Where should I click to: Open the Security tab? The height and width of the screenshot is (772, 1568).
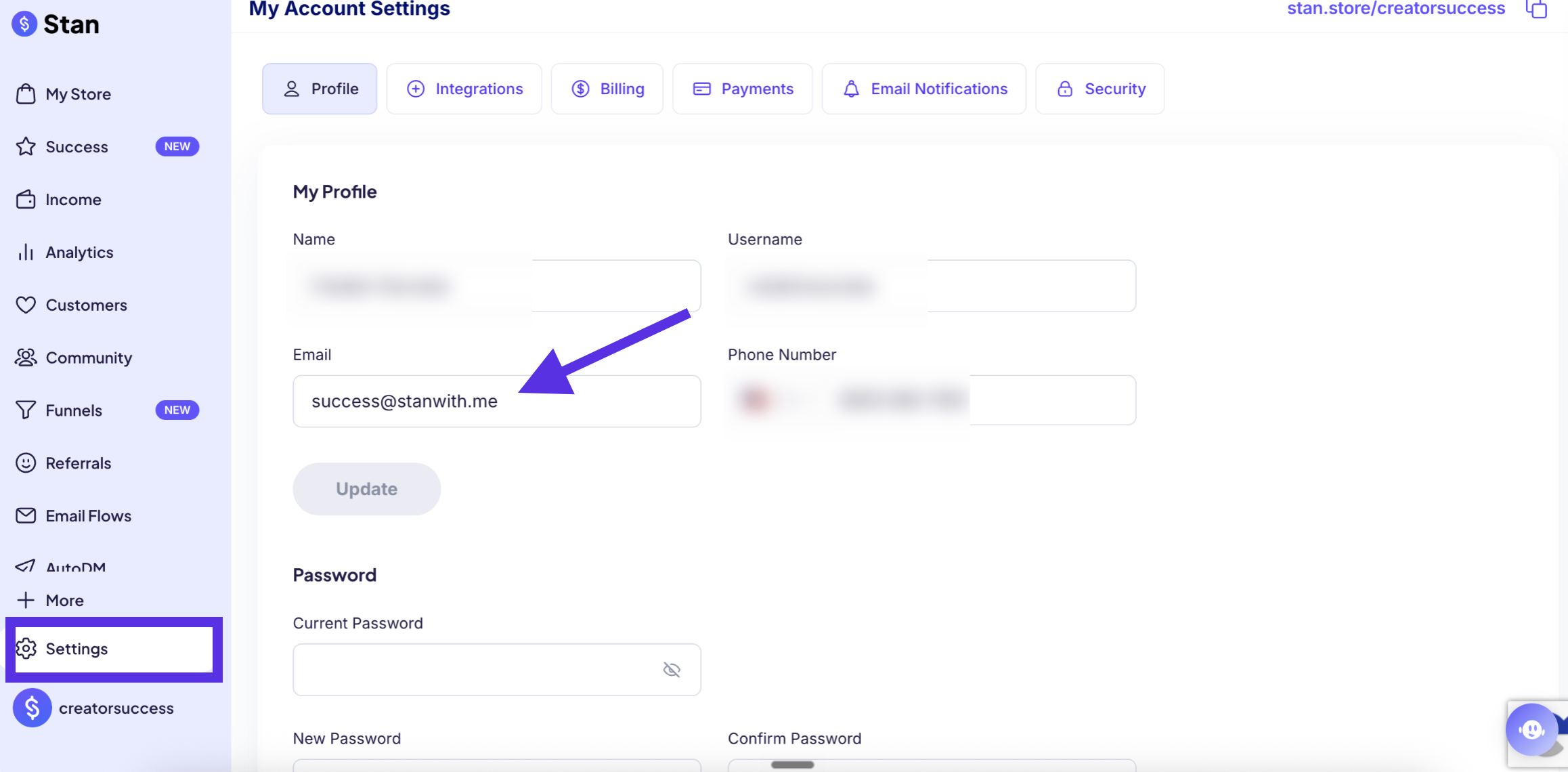[1100, 89]
